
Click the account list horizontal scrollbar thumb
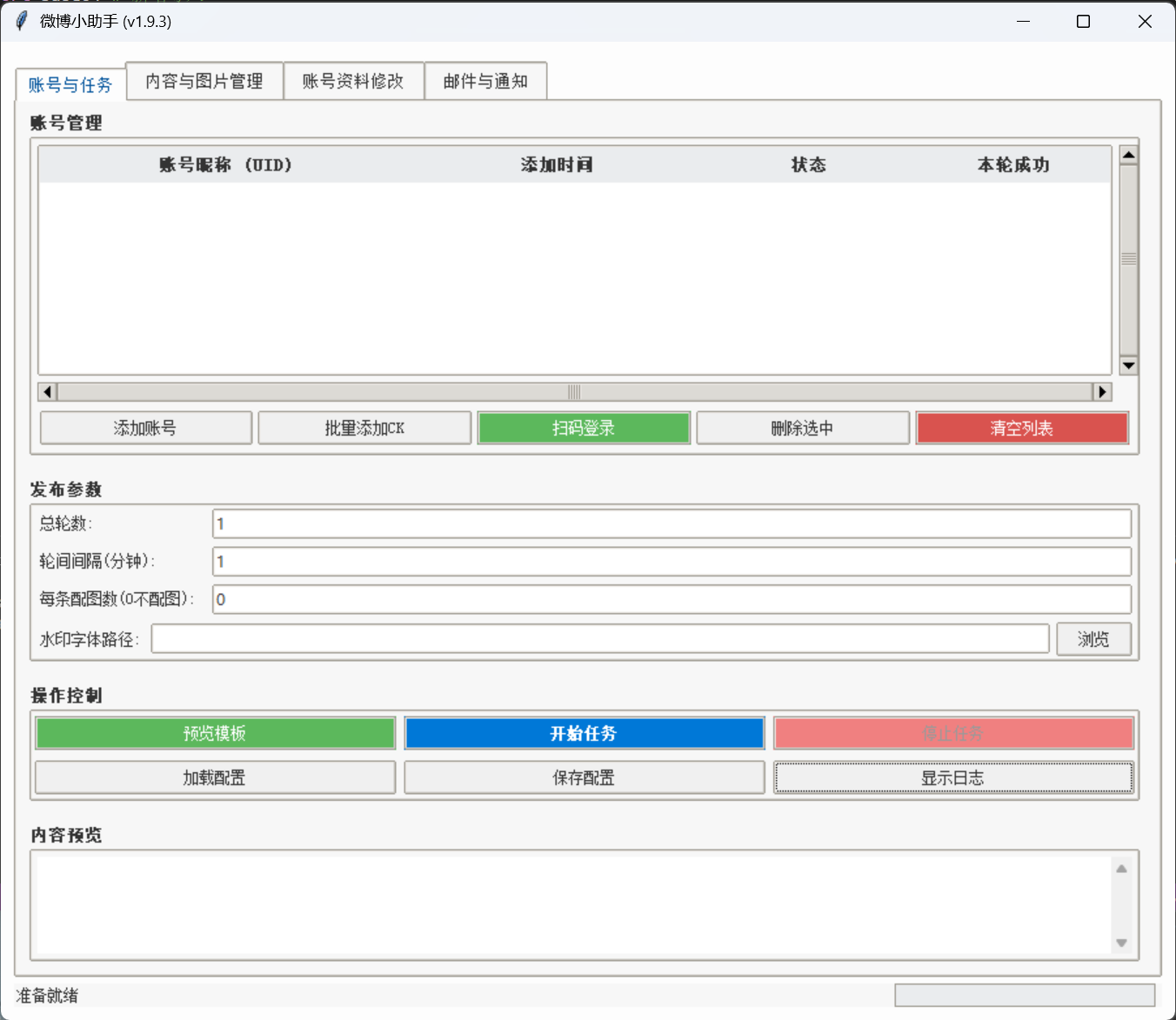point(574,391)
